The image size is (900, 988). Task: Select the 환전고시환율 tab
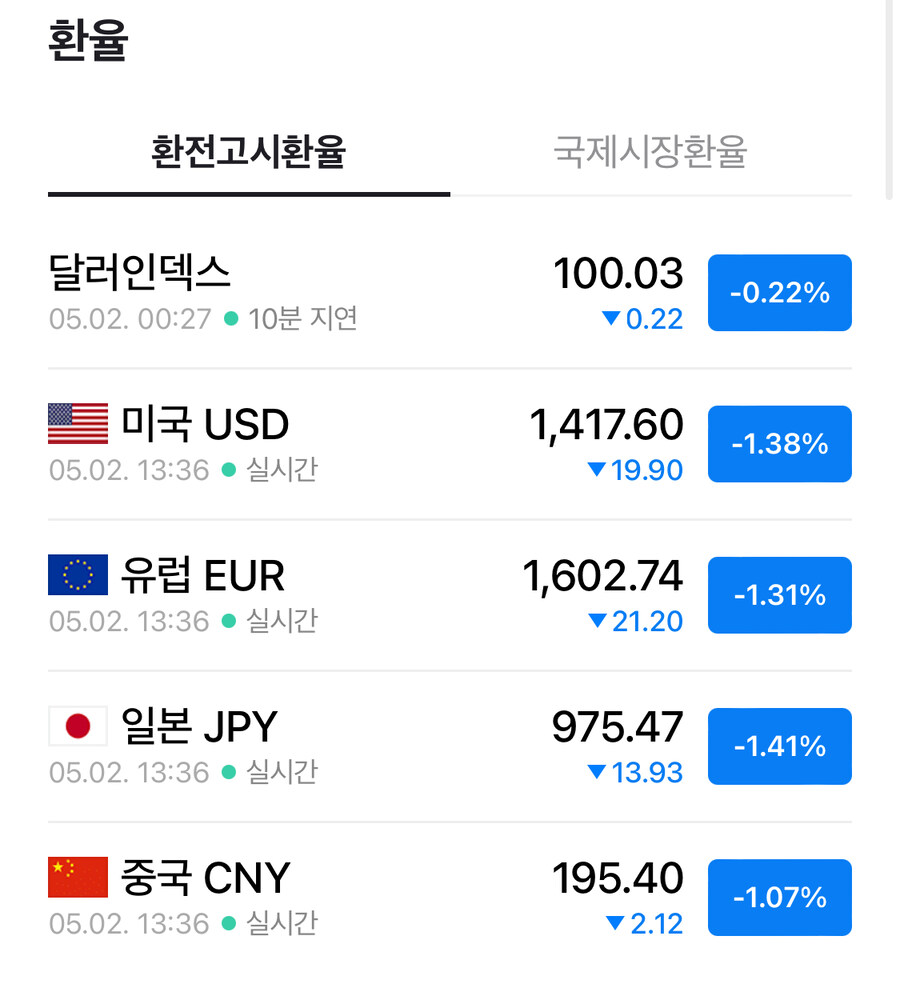(249, 152)
